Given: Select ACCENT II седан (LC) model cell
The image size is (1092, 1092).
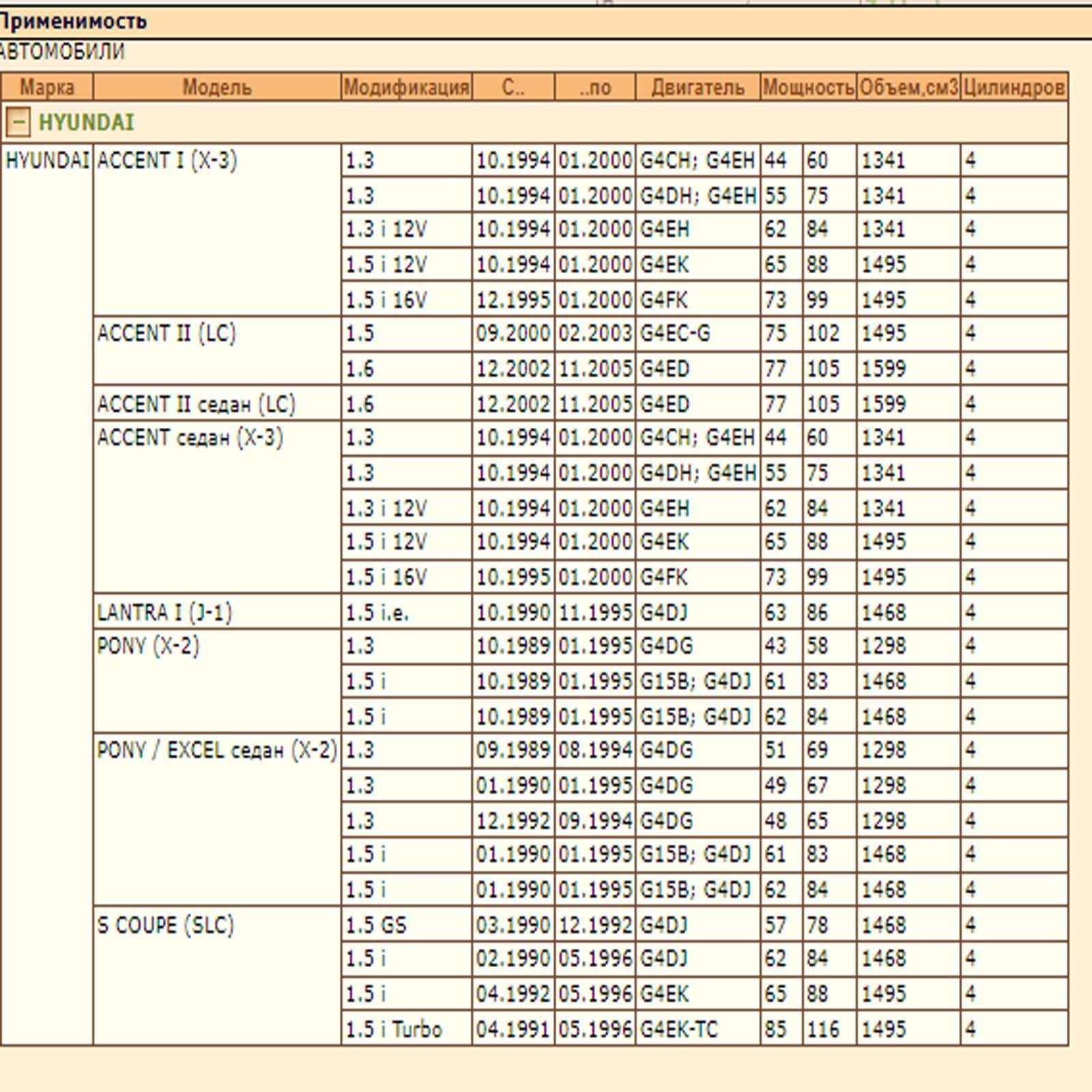Looking at the screenshot, I should pos(196,404).
